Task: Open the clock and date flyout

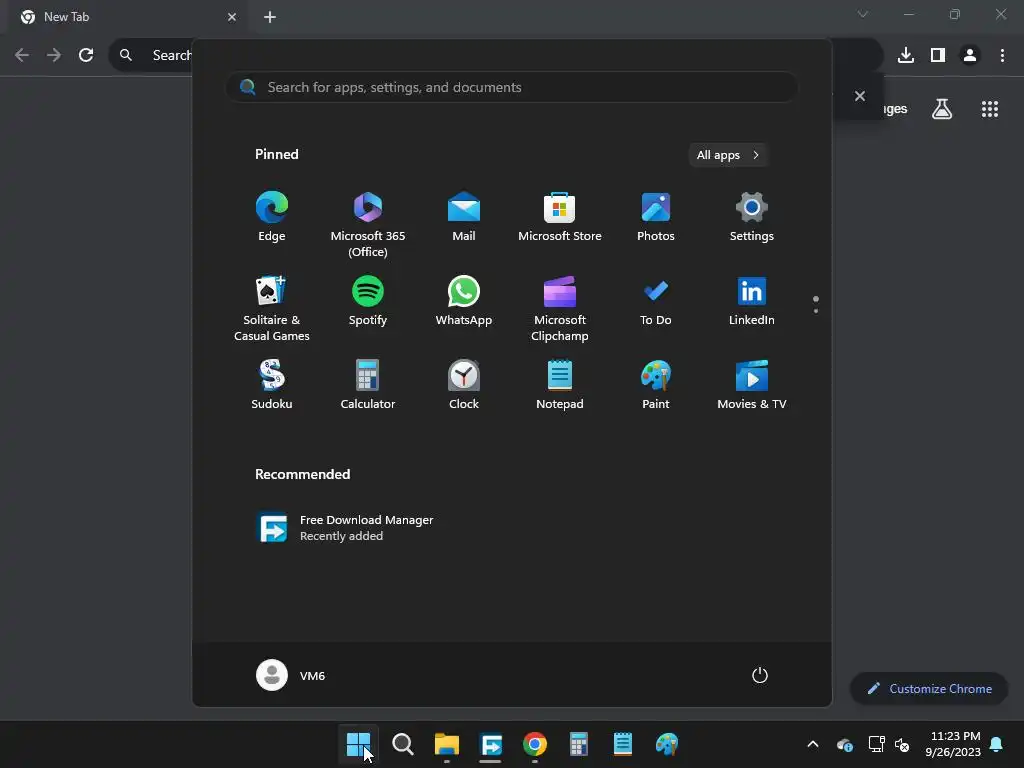Action: pos(953,744)
